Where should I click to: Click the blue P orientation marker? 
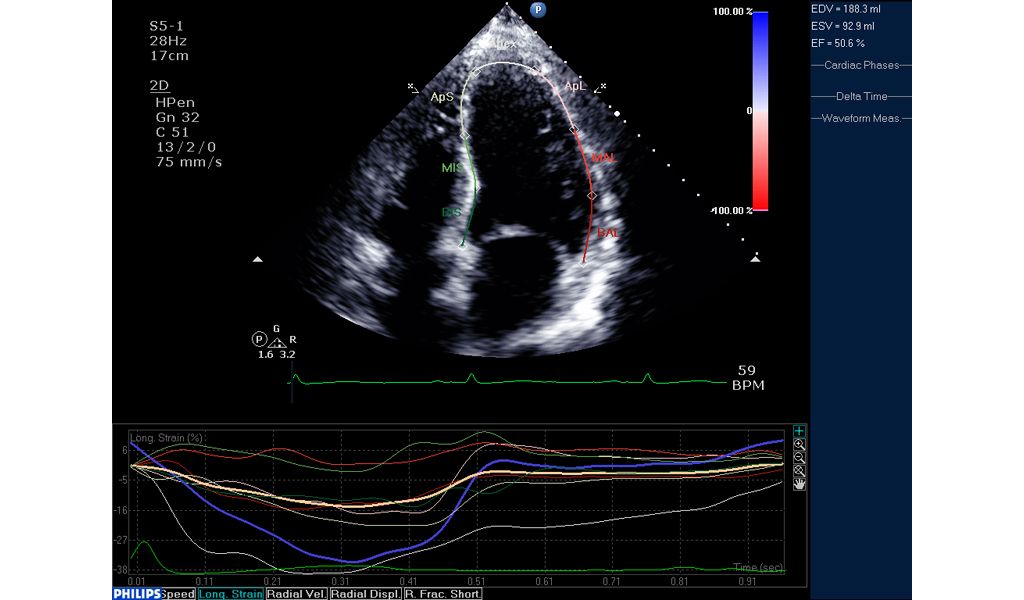[x=537, y=10]
